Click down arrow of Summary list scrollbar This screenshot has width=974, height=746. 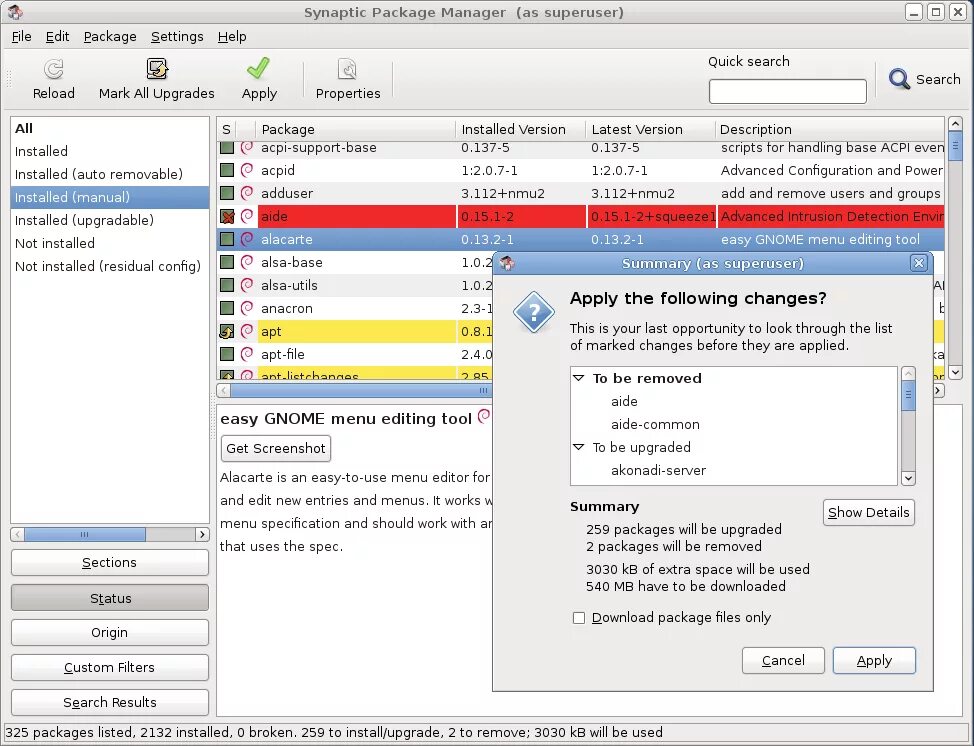pyautogui.click(x=908, y=478)
